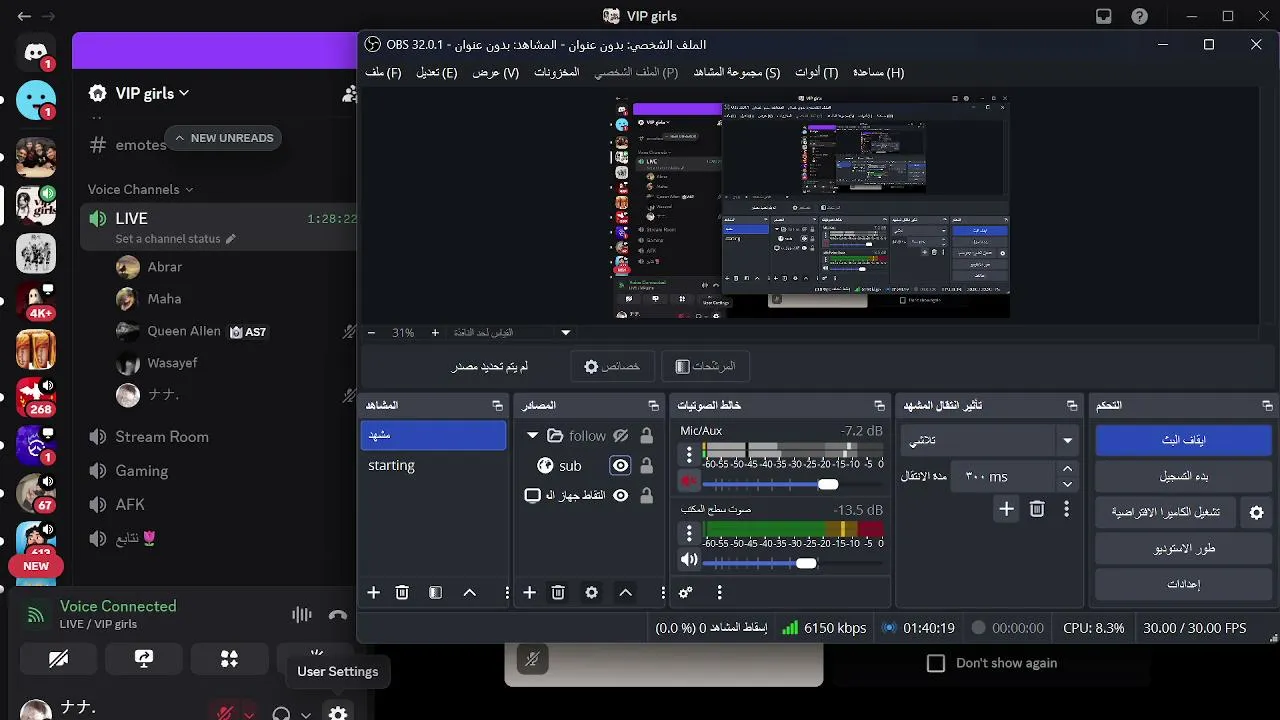Collapse the follow group in sources

tap(532, 436)
